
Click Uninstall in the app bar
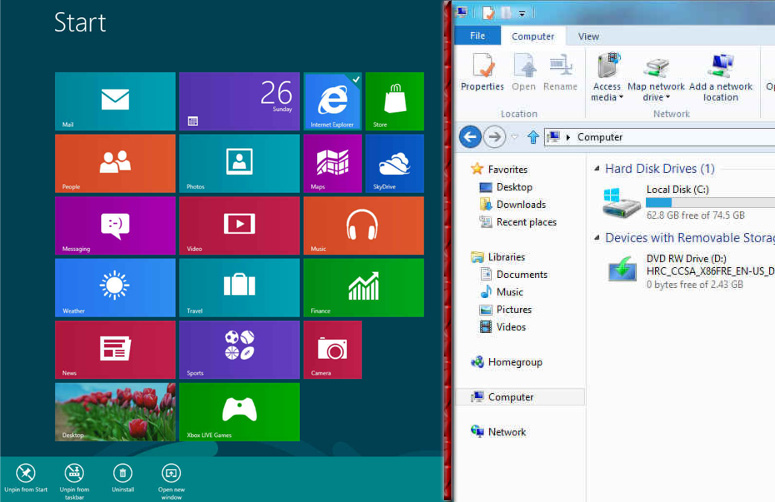(123, 478)
